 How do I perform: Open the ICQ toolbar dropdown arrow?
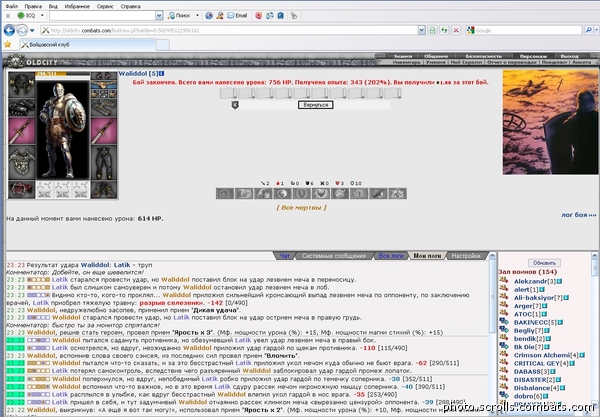[x=42, y=16]
